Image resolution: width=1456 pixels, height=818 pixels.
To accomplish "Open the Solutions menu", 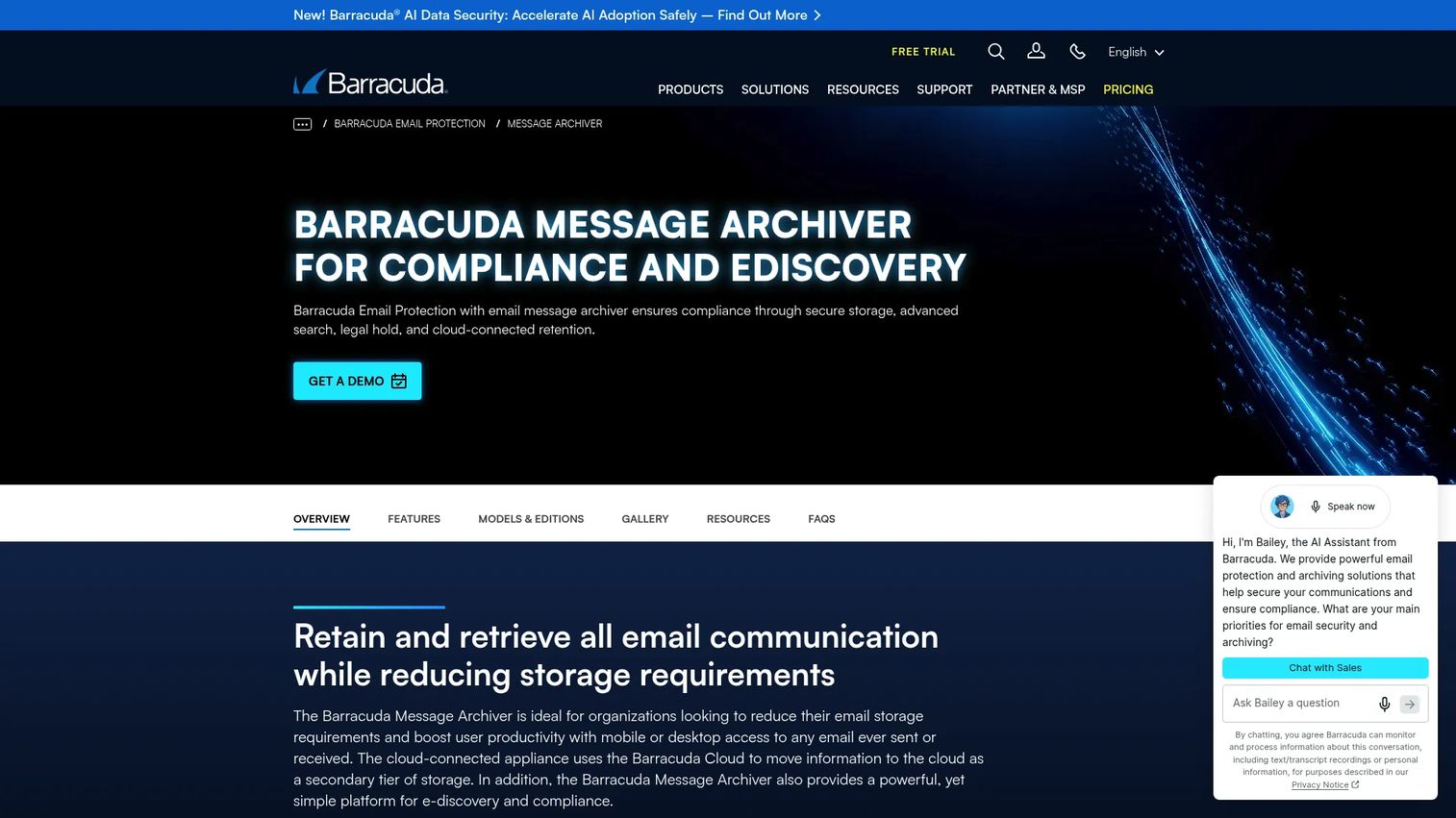I will coord(775,89).
